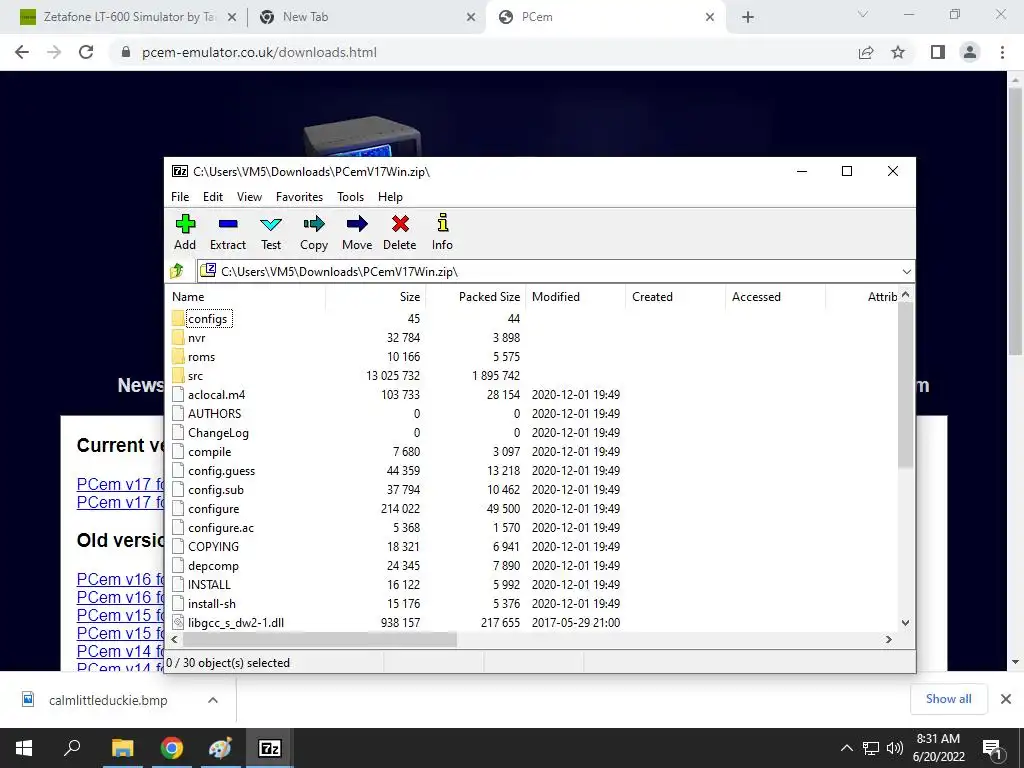The width and height of the screenshot is (1024, 768).
Task: Open the Info toolbar icon
Action: click(442, 232)
